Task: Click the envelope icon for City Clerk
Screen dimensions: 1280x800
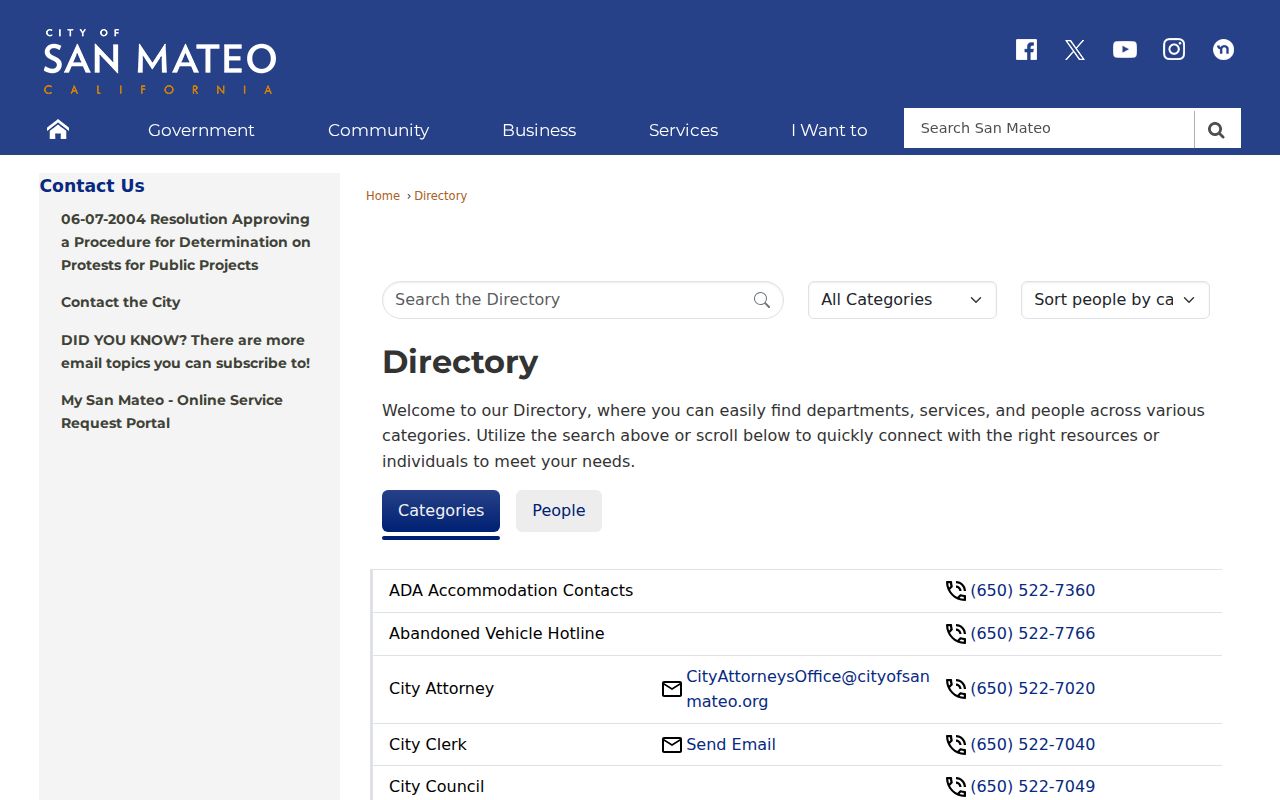Action: [672, 745]
